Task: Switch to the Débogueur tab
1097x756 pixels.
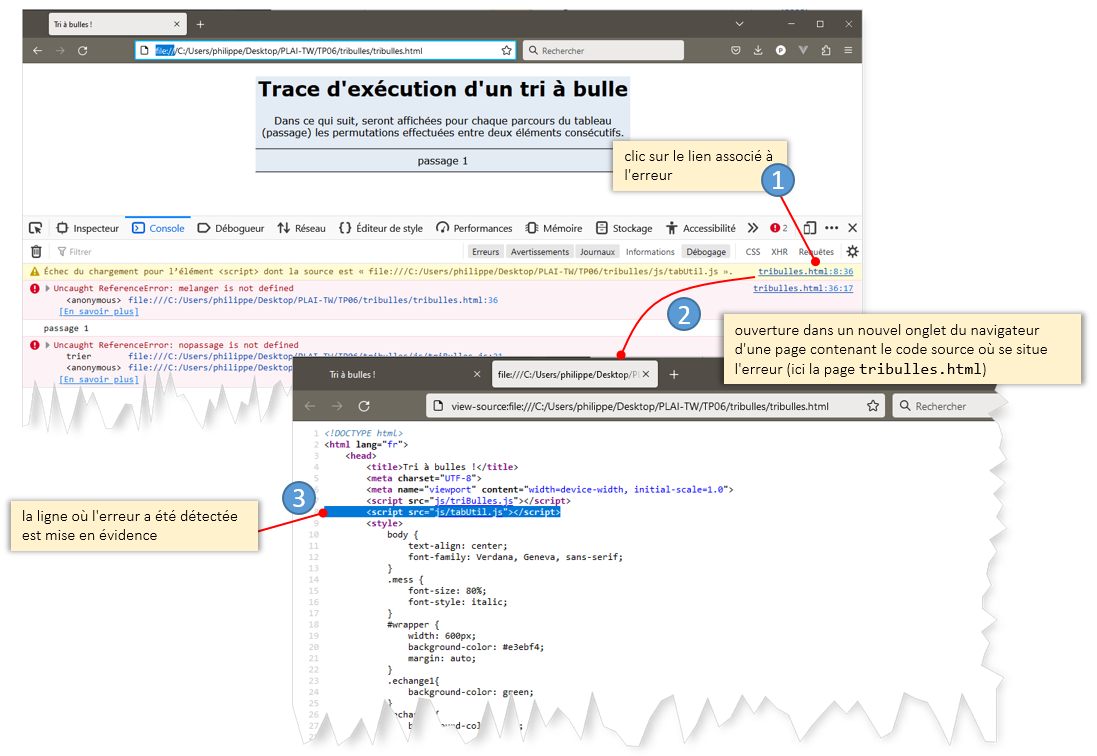Action: pyautogui.click(x=232, y=228)
